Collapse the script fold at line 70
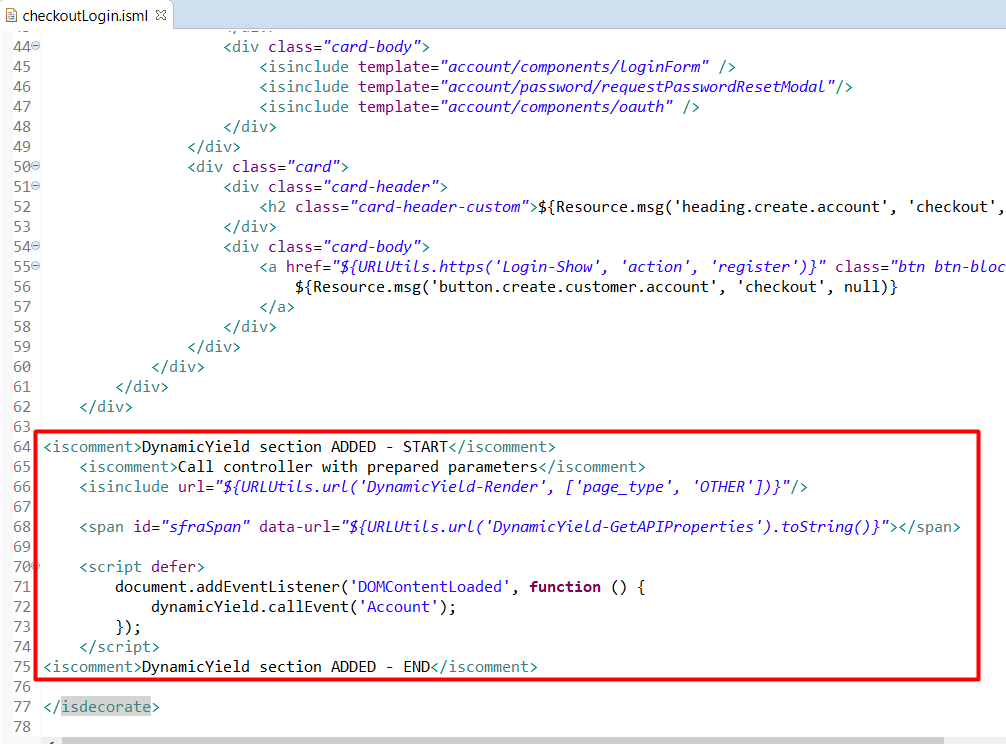 point(36,566)
